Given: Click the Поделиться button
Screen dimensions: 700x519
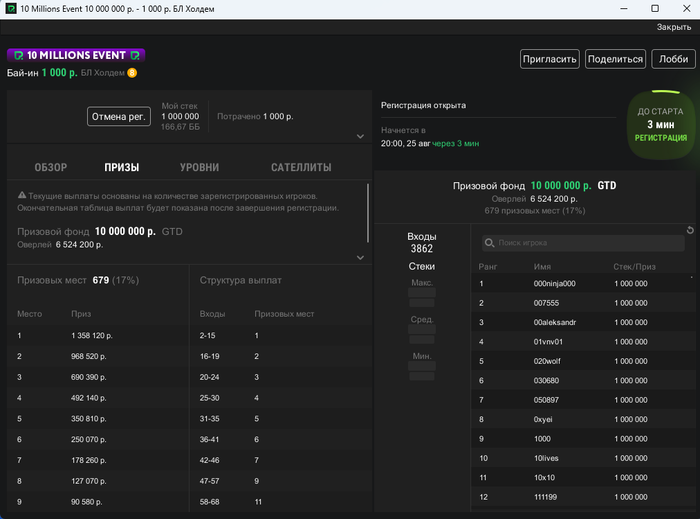Looking at the screenshot, I should click(x=615, y=59).
